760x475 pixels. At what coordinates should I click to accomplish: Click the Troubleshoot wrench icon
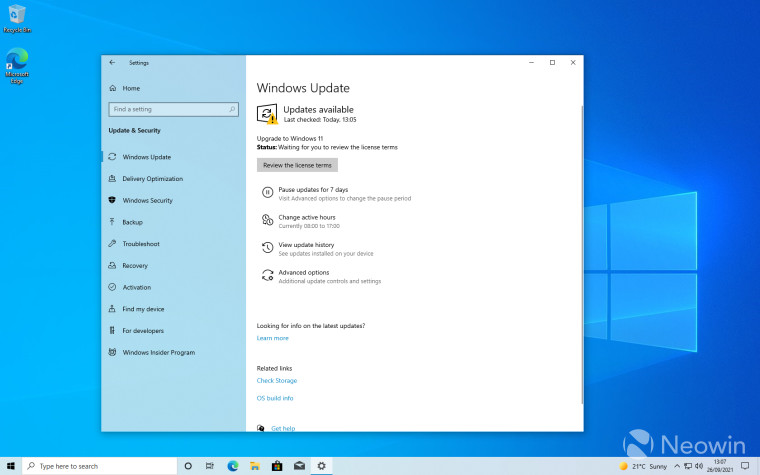point(112,244)
